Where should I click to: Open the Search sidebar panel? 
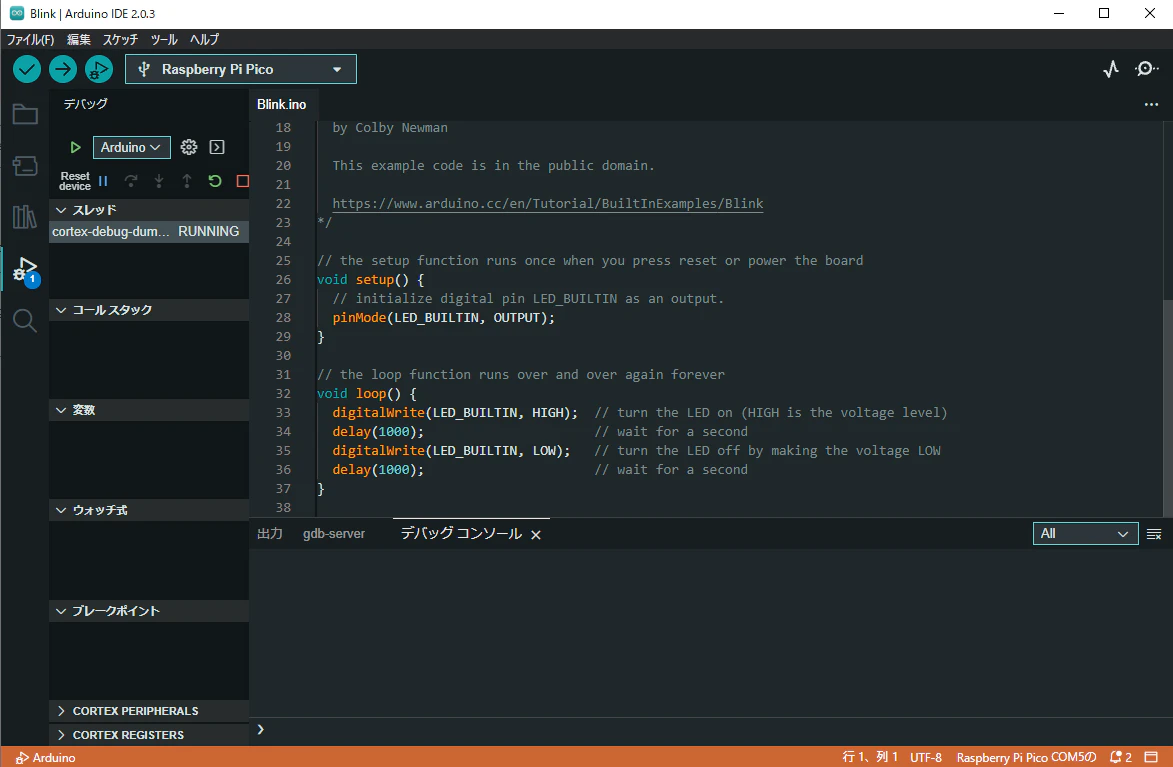coord(25,320)
